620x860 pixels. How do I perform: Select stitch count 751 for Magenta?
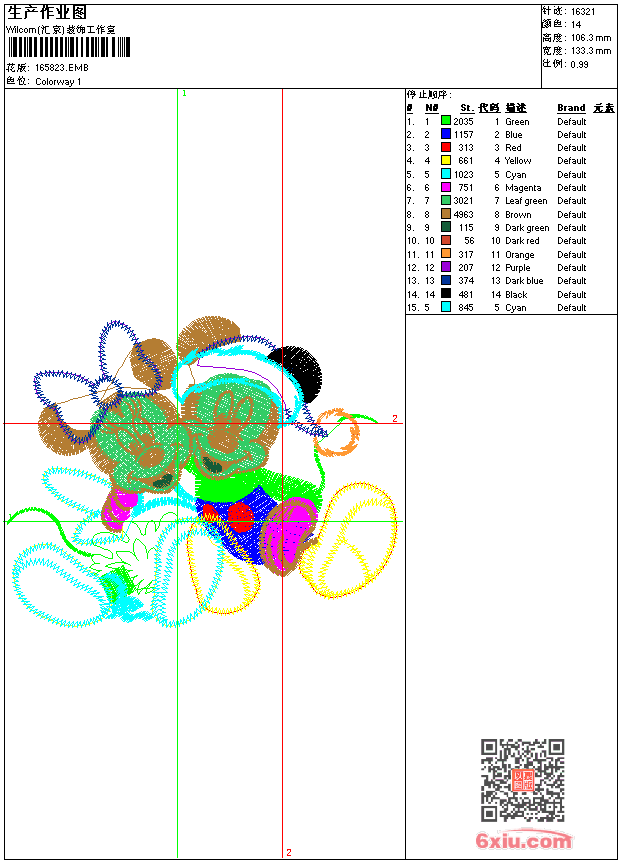pos(466,188)
